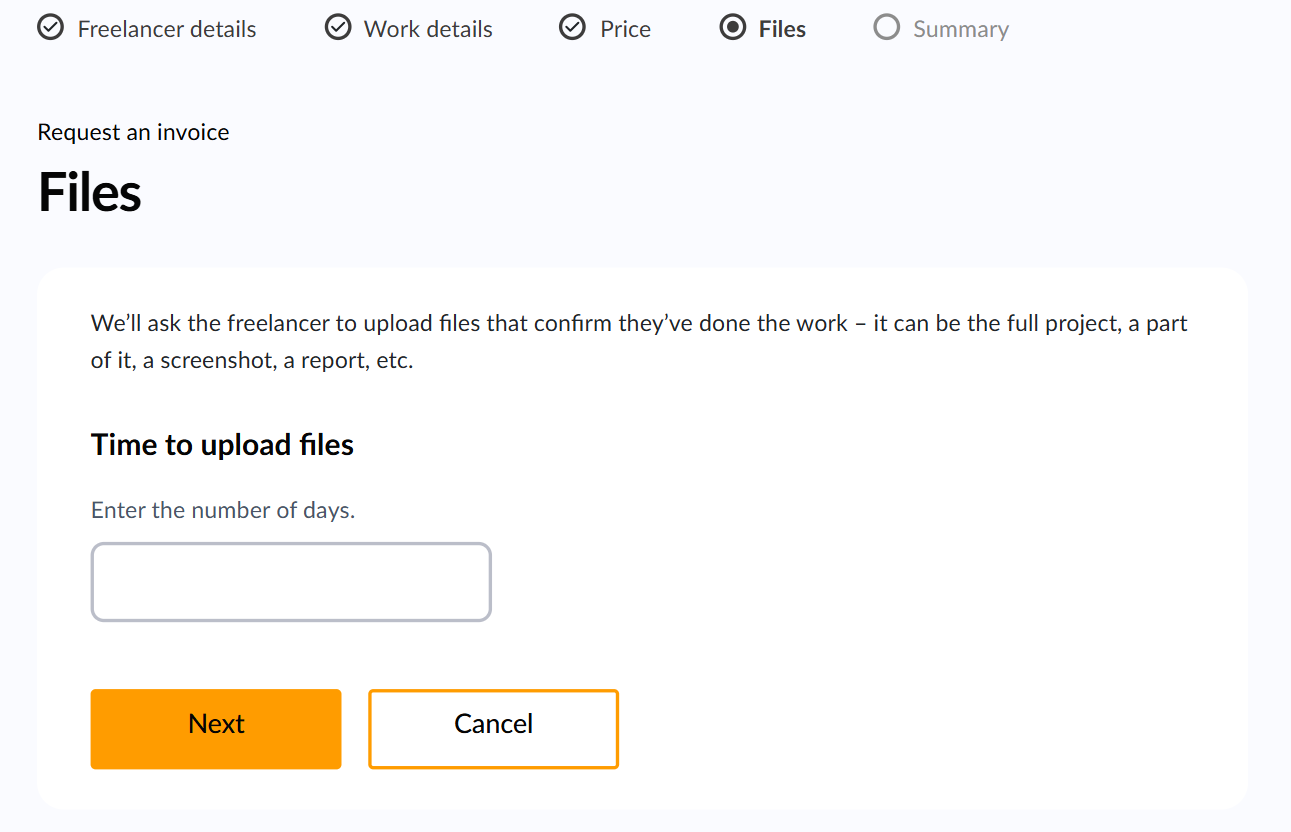Screen dimensions: 1291x832
Task: Click the "Time to upload files" heading
Action: pyautogui.click(x=222, y=445)
